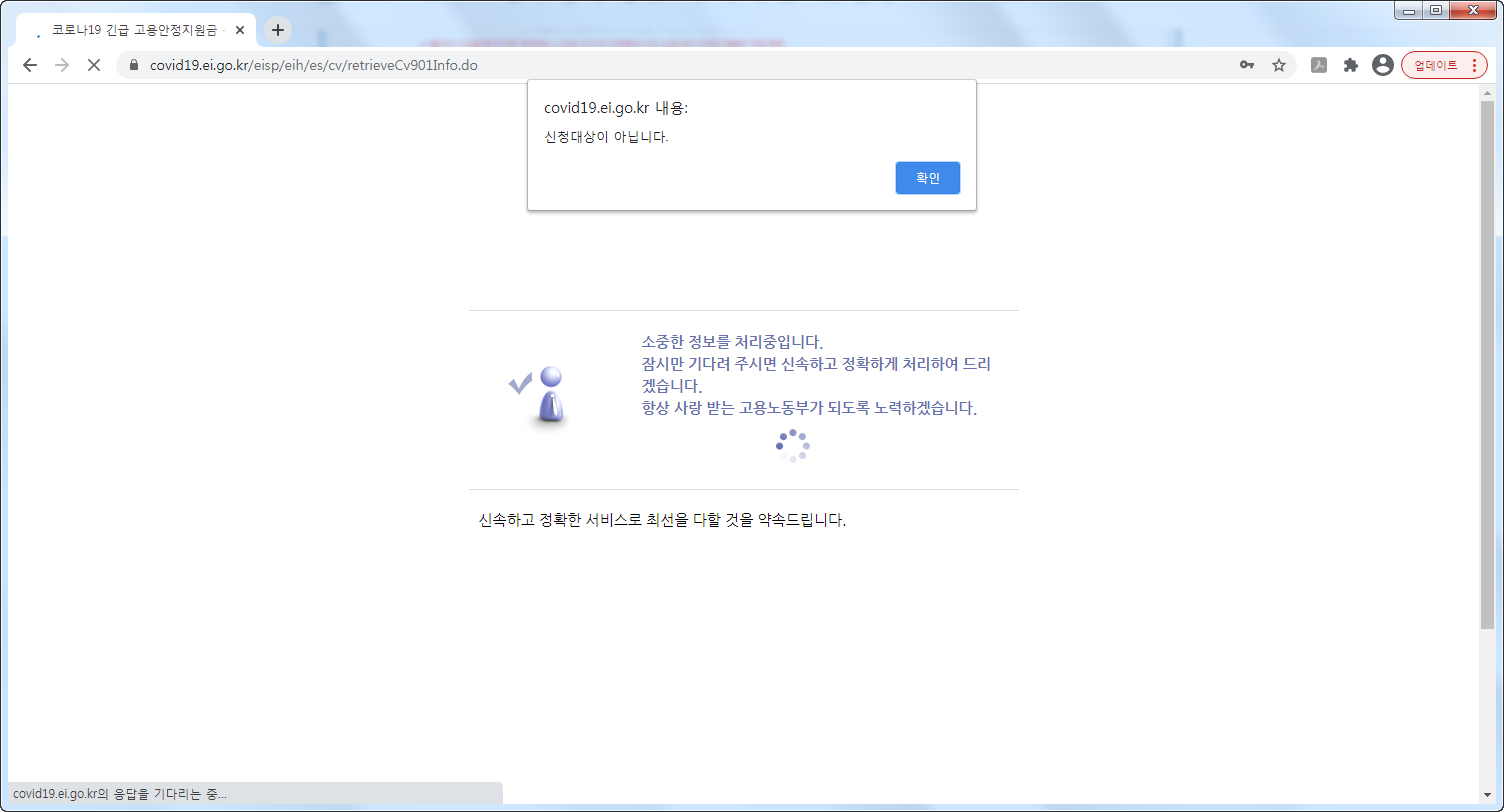Click the status bar waiting message
1504x812 pixels.
tap(120, 793)
